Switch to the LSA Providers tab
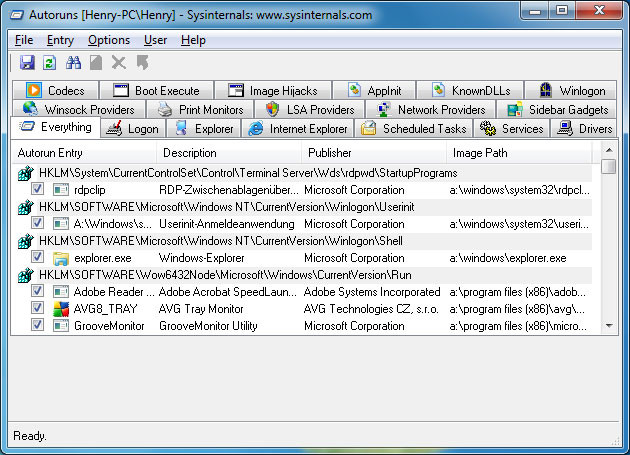Image resolution: width=630 pixels, height=455 pixels. (309, 109)
